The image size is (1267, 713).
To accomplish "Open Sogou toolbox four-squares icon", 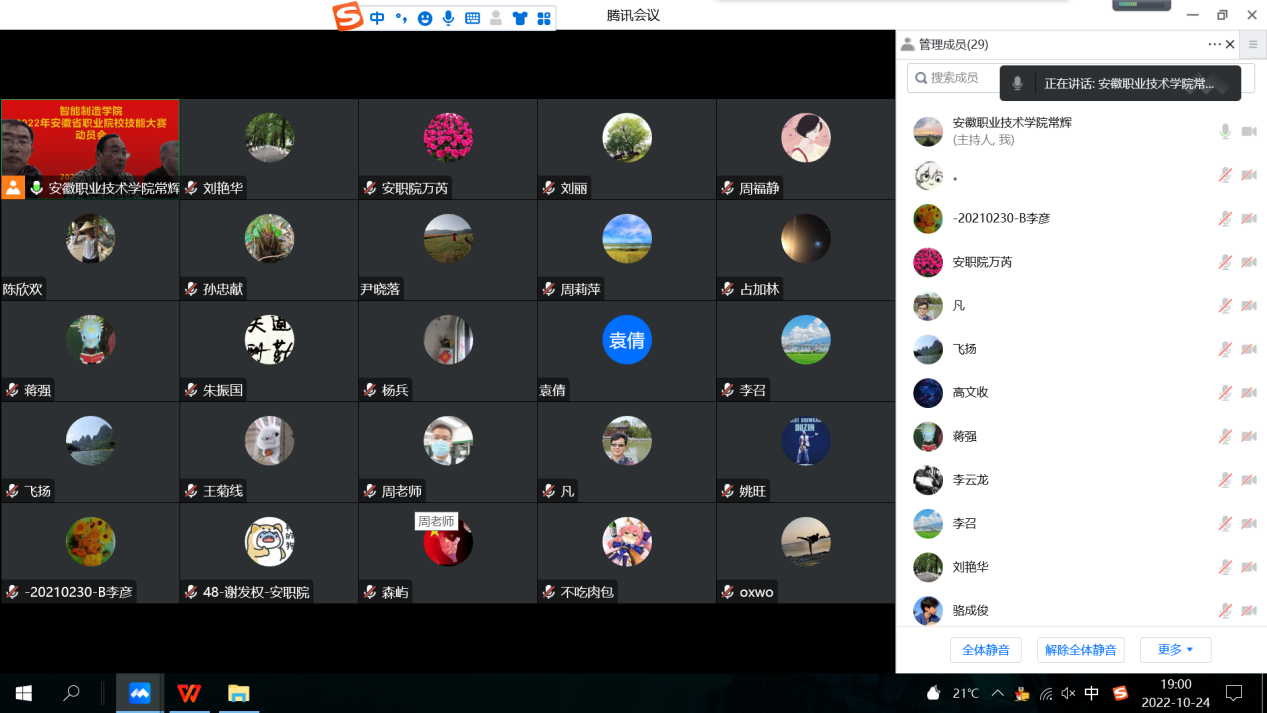I will (x=543, y=18).
